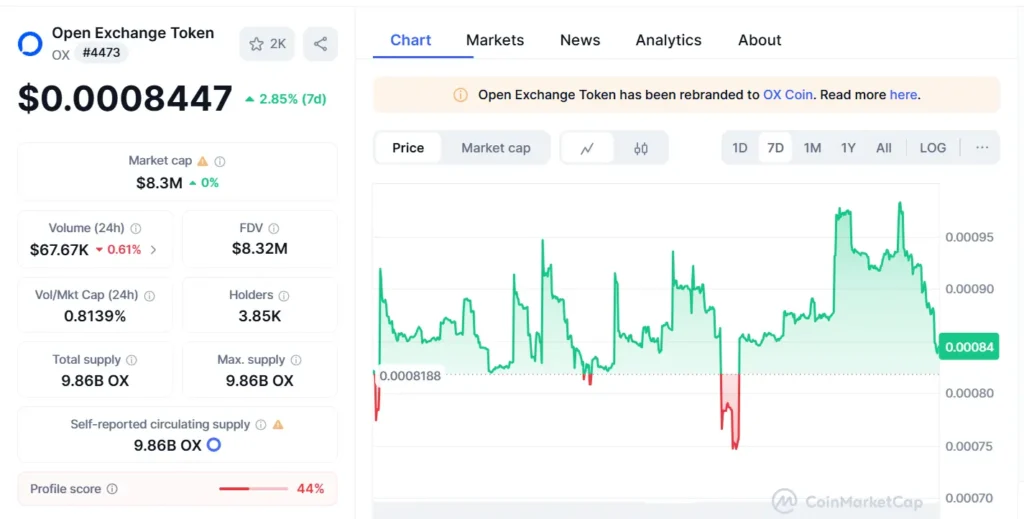
Task: Click the 0.8139% Vol/Mkt Cap value
Action: tap(95, 316)
